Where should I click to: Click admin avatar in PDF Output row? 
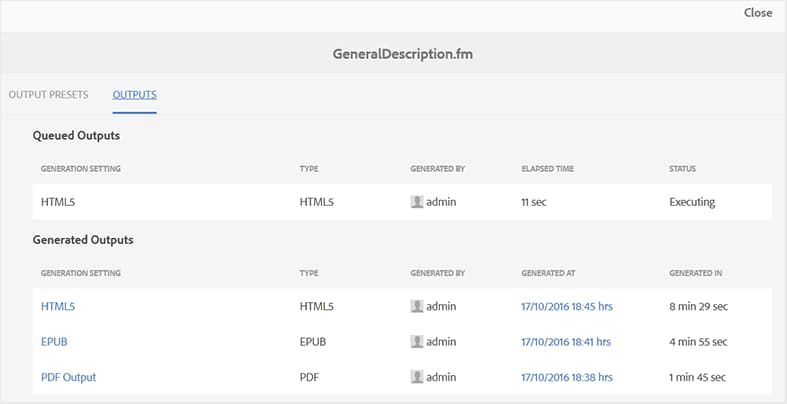tap(417, 377)
